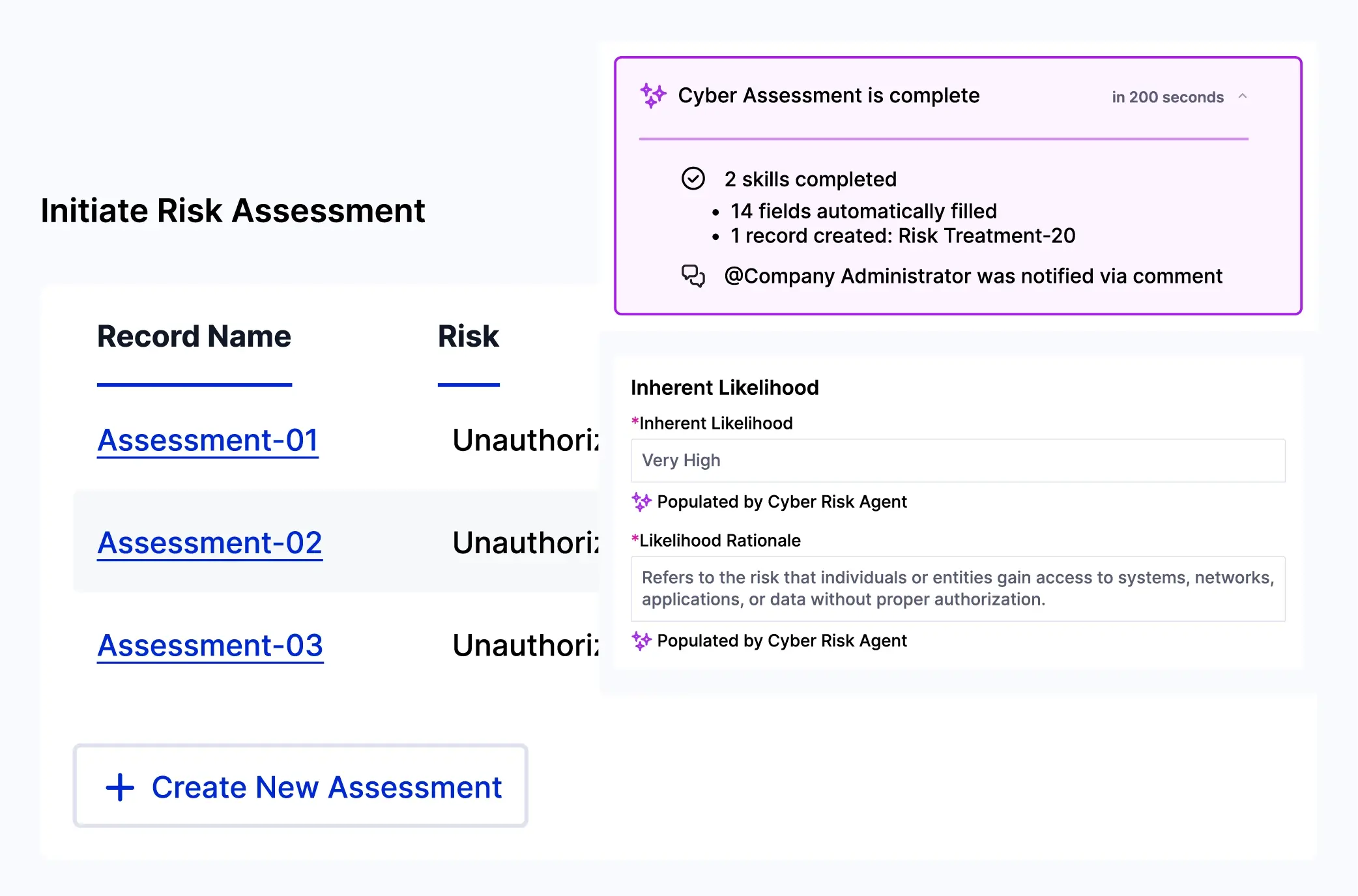Select the Risk column header
Viewport: 1358px width, 896px height.
[x=468, y=336]
